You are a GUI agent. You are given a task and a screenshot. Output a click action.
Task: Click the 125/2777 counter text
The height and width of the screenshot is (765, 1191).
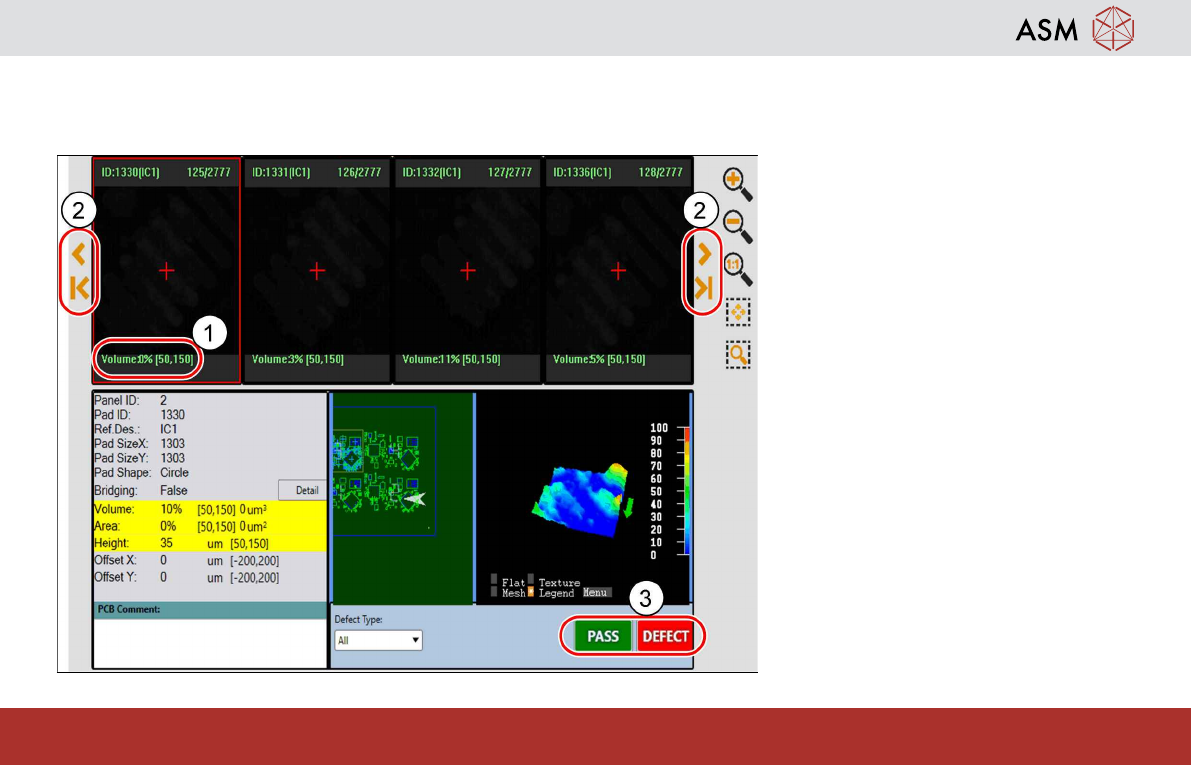208,172
